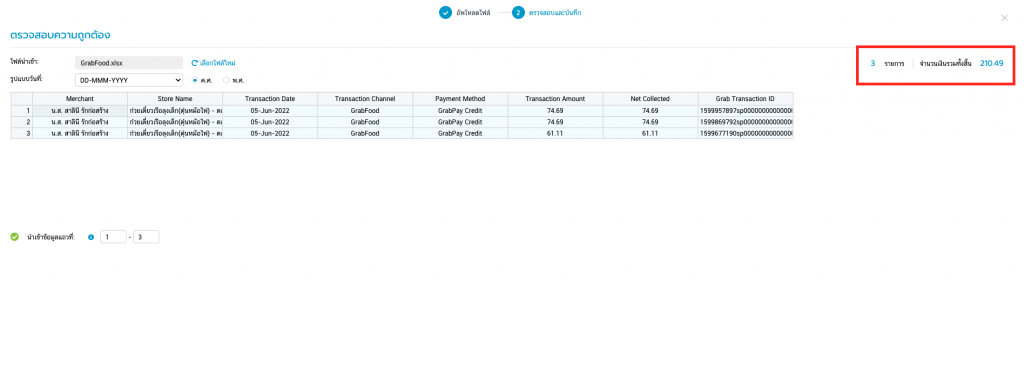1024x367 pixels.
Task: Select the Grab Transaction ID column header
Action: 745,99
